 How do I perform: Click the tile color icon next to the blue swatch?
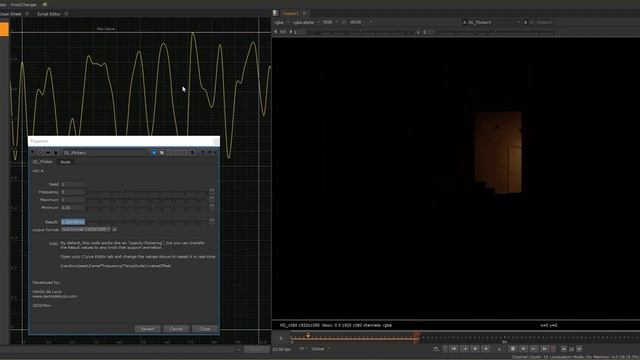pos(162,153)
